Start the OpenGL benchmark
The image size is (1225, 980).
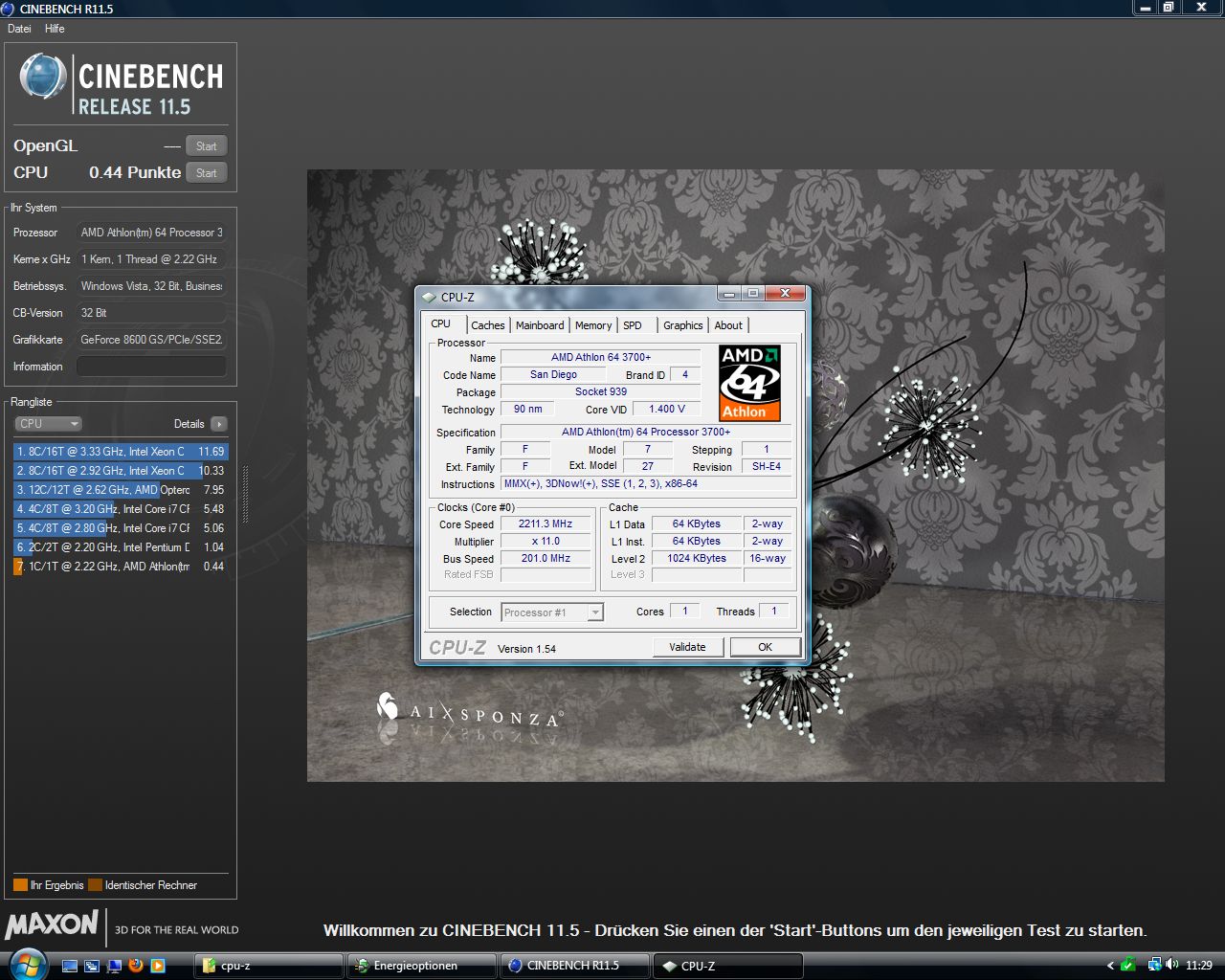click(206, 146)
